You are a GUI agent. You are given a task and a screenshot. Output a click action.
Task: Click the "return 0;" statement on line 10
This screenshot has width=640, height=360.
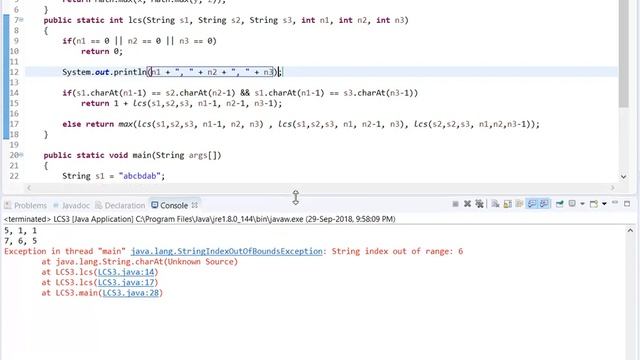(x=102, y=51)
